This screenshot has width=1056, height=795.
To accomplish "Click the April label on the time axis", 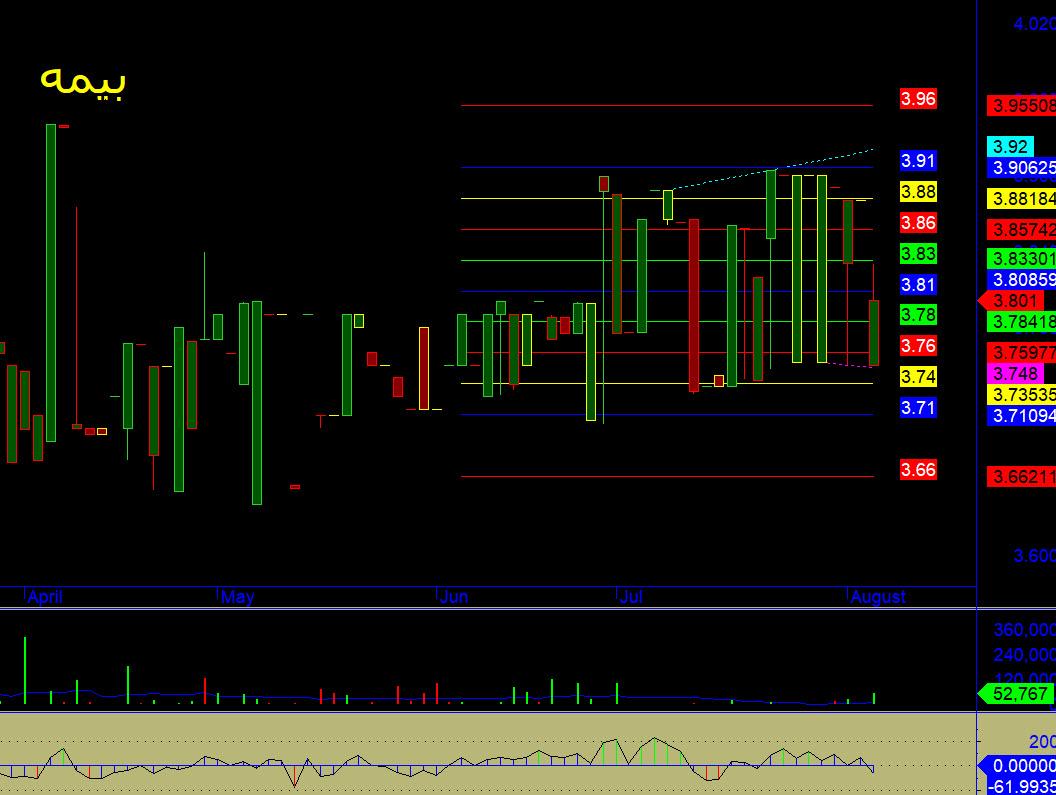I will pos(45,597).
